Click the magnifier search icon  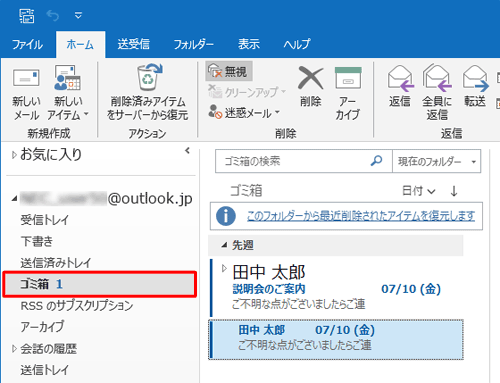(x=377, y=161)
